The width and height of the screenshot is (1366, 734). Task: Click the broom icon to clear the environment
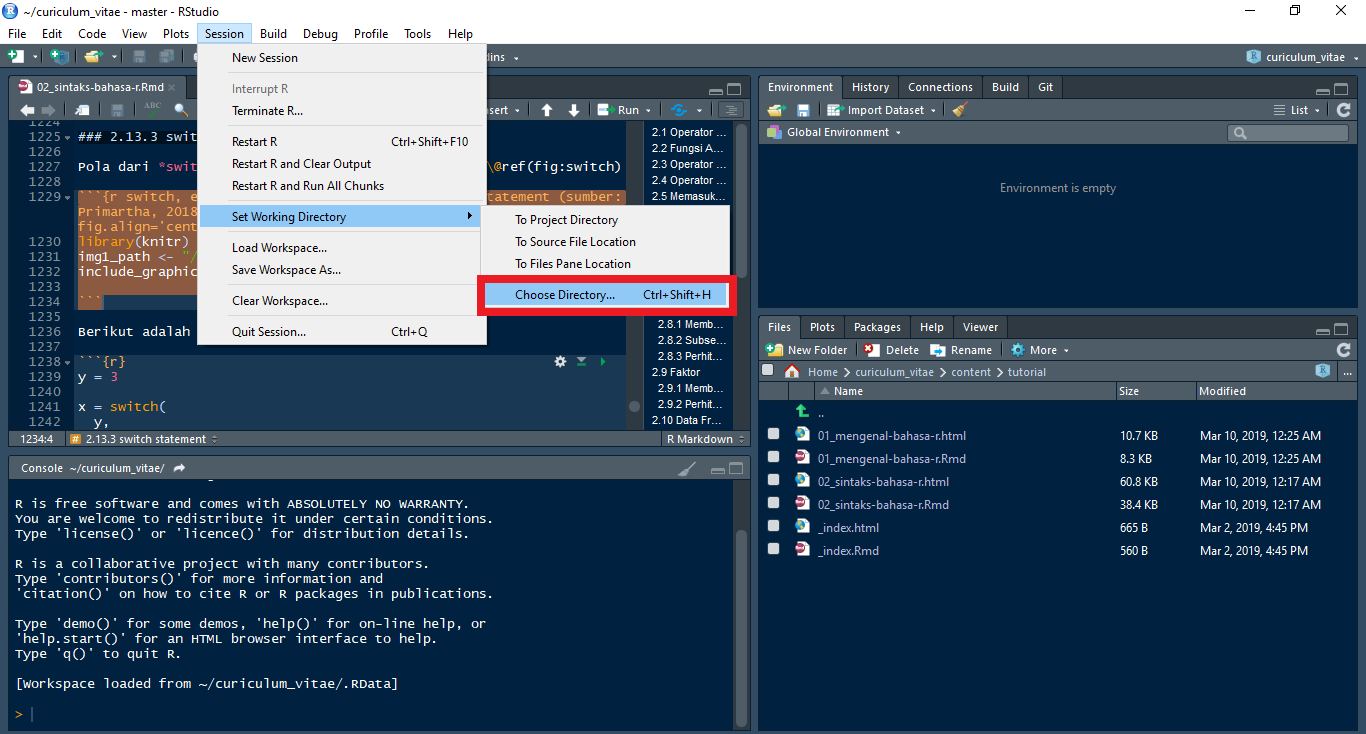coord(960,110)
